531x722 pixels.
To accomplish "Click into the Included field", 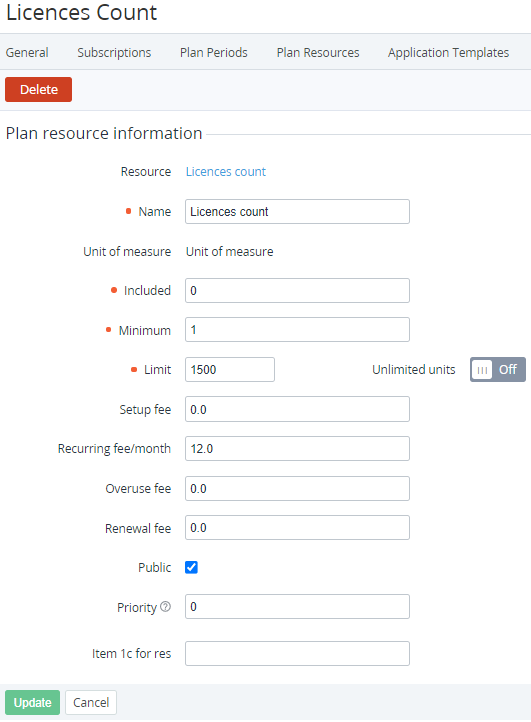I will 297,291.
